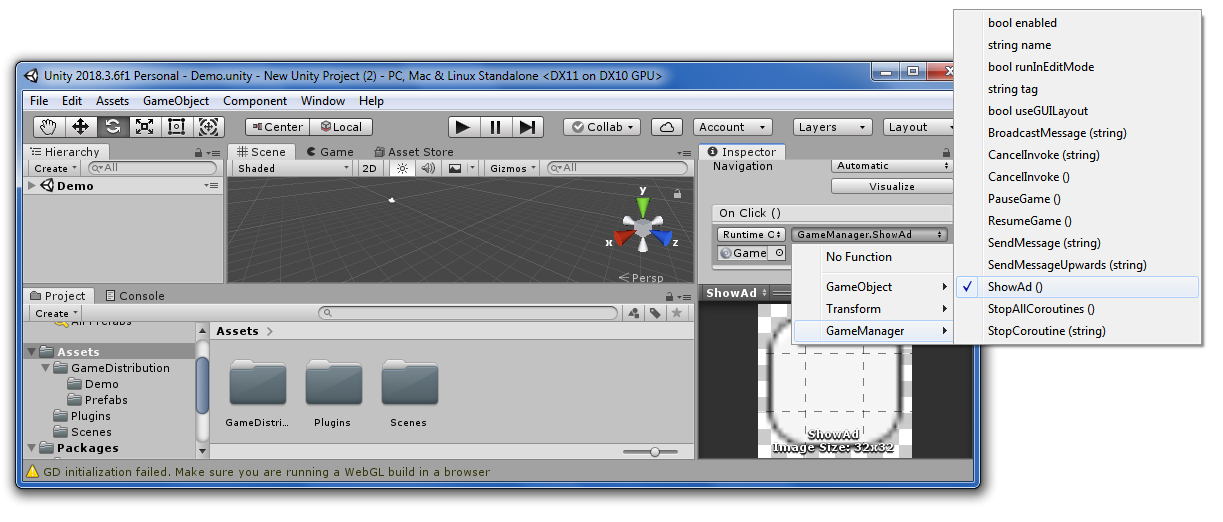Screen dimensions: 1223x522
Task: Collapse the Packages tree node
Action: tap(32, 448)
